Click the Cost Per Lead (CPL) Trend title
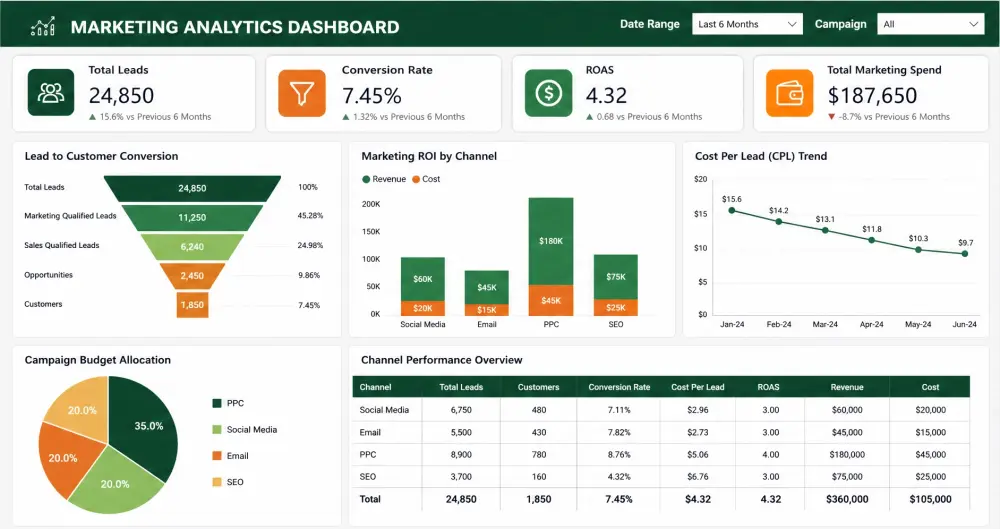Image resolution: width=1000 pixels, height=529 pixels. [761, 156]
